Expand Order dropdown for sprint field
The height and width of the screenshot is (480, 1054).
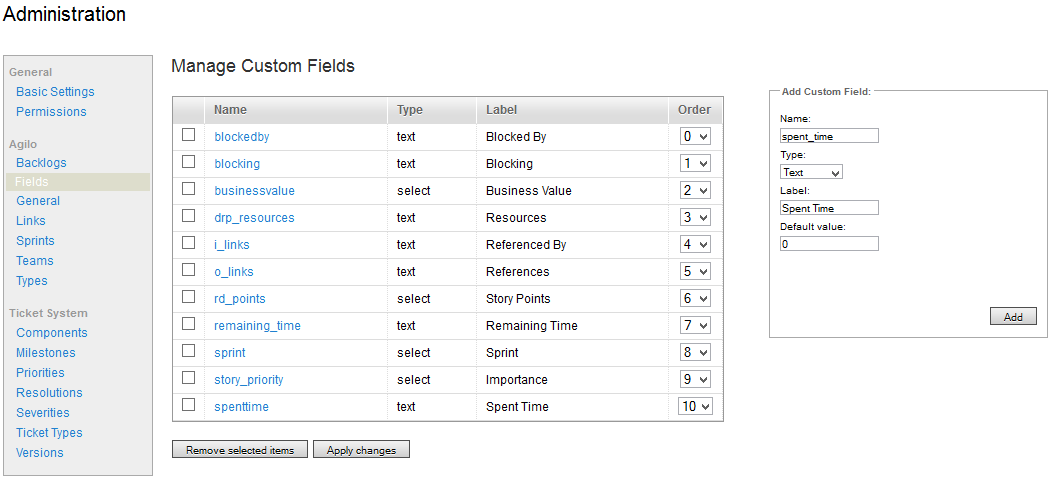click(x=695, y=352)
